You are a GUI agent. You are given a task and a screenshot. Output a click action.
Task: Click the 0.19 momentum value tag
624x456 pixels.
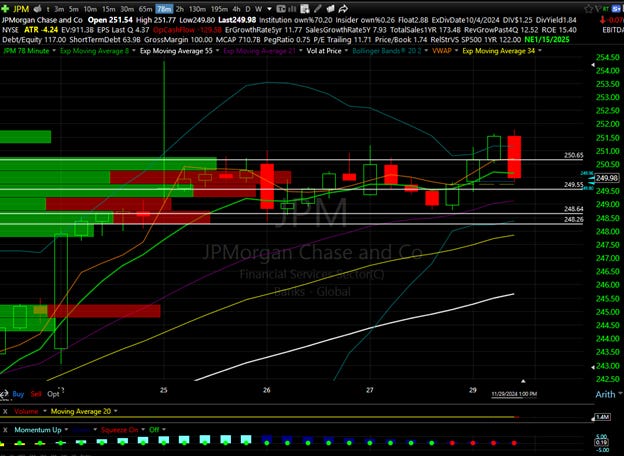[x=602, y=442]
